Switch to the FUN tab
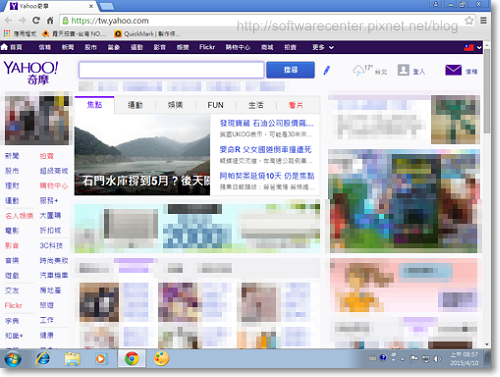The image size is (500, 377). point(215,105)
